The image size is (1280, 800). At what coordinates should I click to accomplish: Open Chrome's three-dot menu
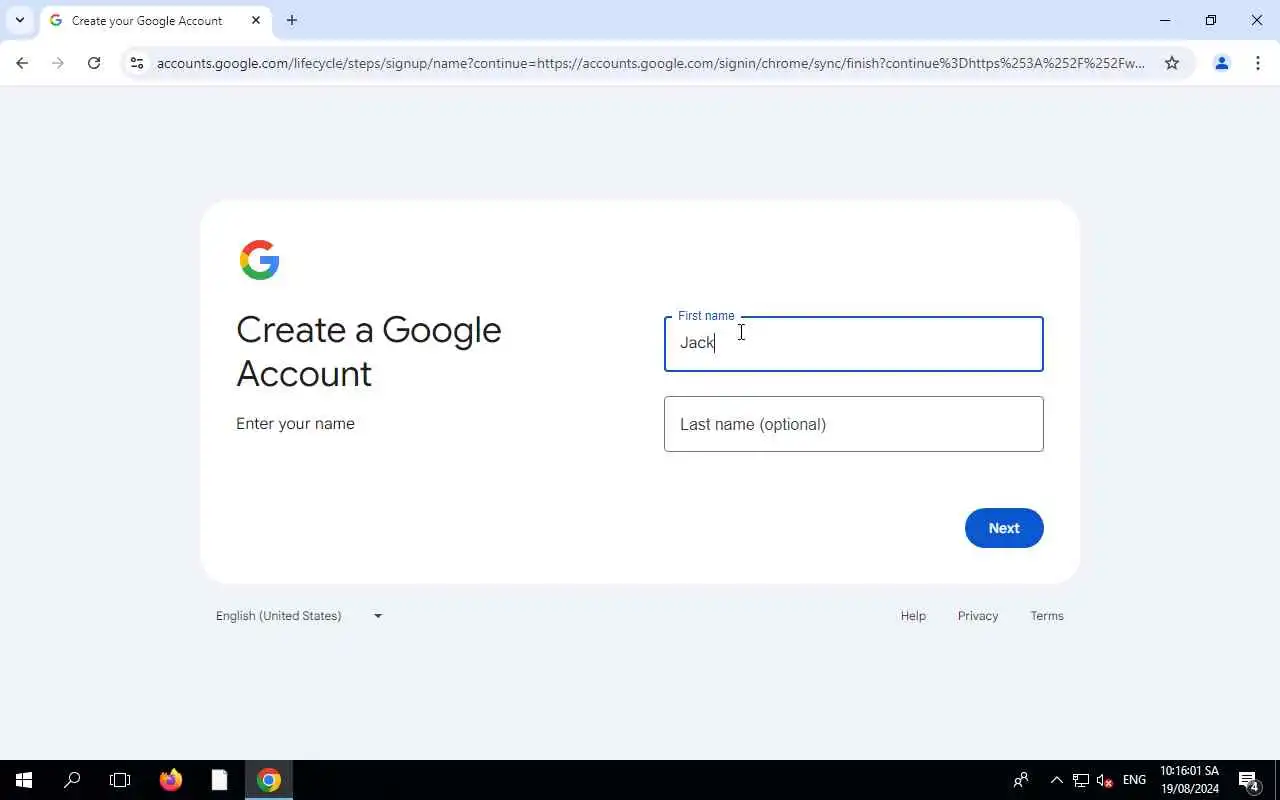[1258, 63]
